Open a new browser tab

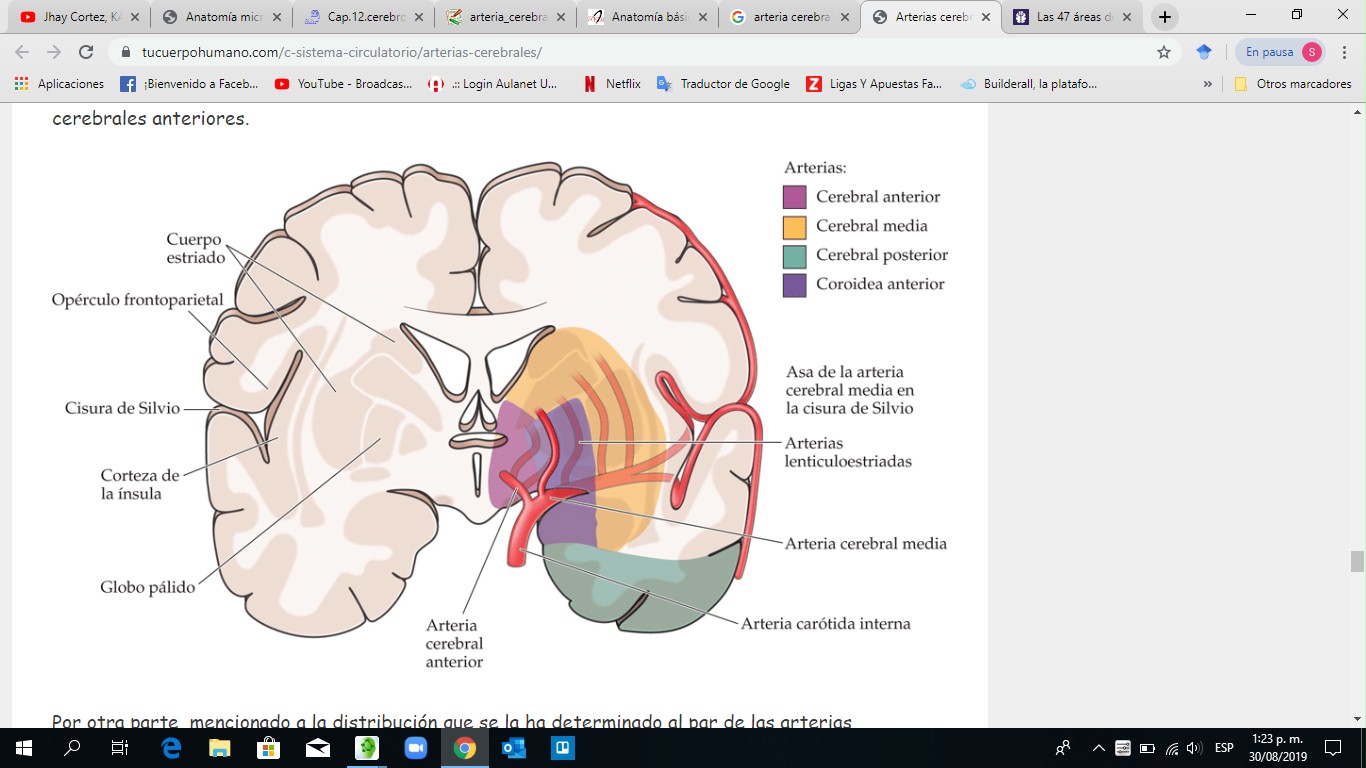(1165, 17)
